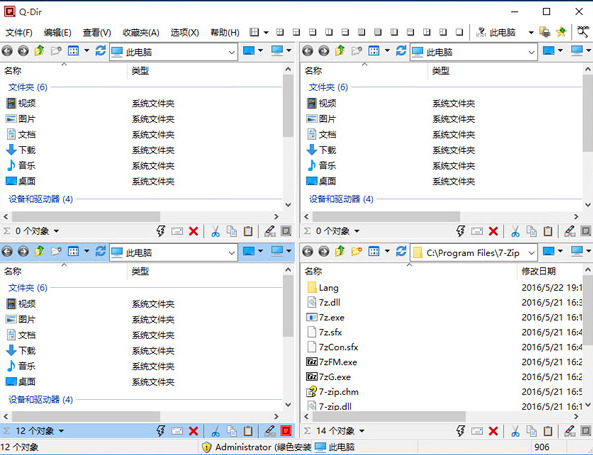Viewport: 593px width, 455px height.
Task: Click paste clipboard icon in top-right pane
Action: coord(548,231)
